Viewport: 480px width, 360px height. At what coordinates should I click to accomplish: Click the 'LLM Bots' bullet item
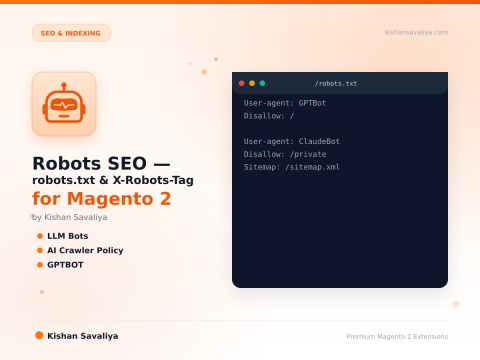pos(68,236)
